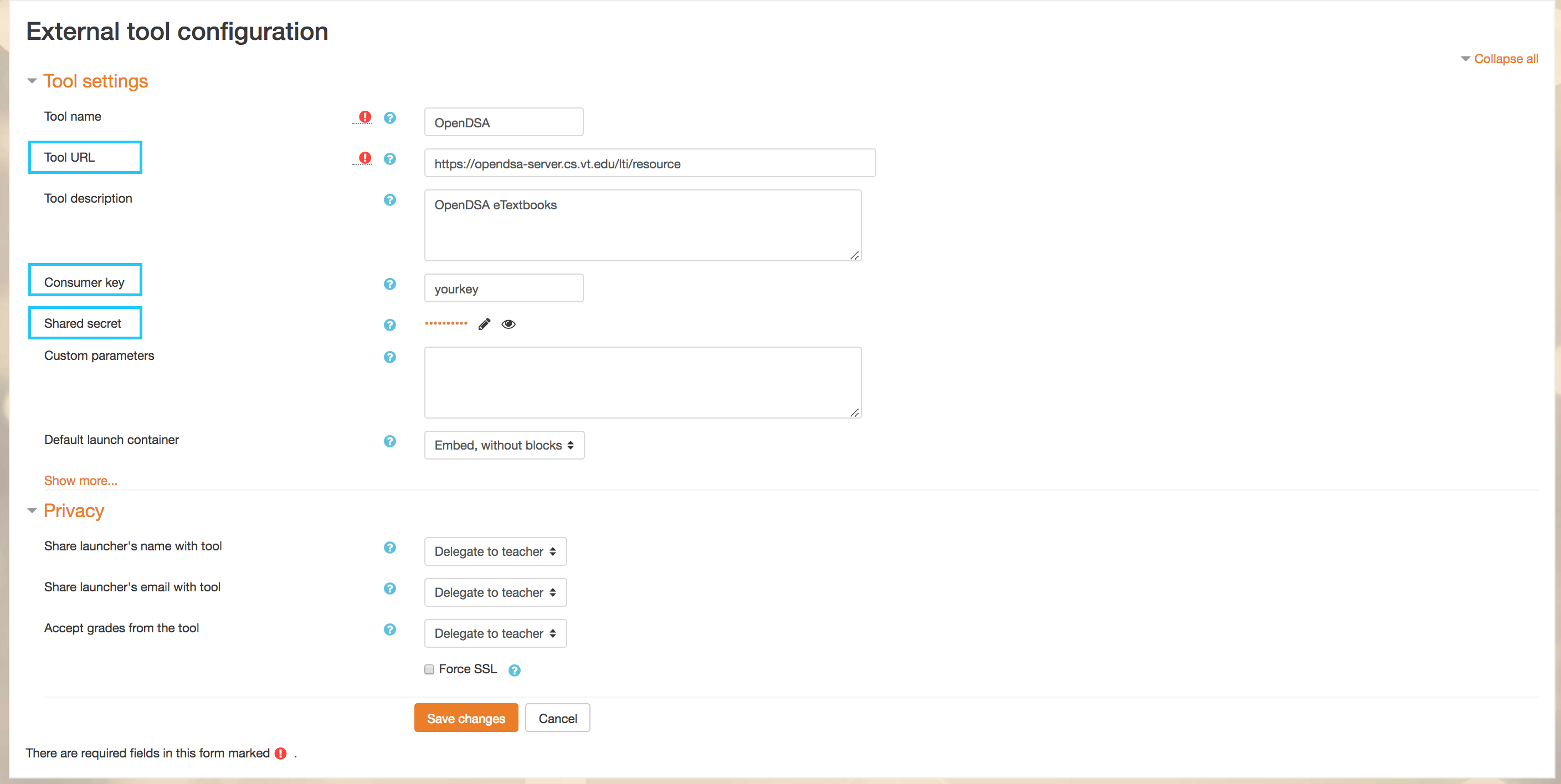Image resolution: width=1561 pixels, height=784 pixels.
Task: Open Accept grades from the tool dropdown
Action: pos(495,633)
